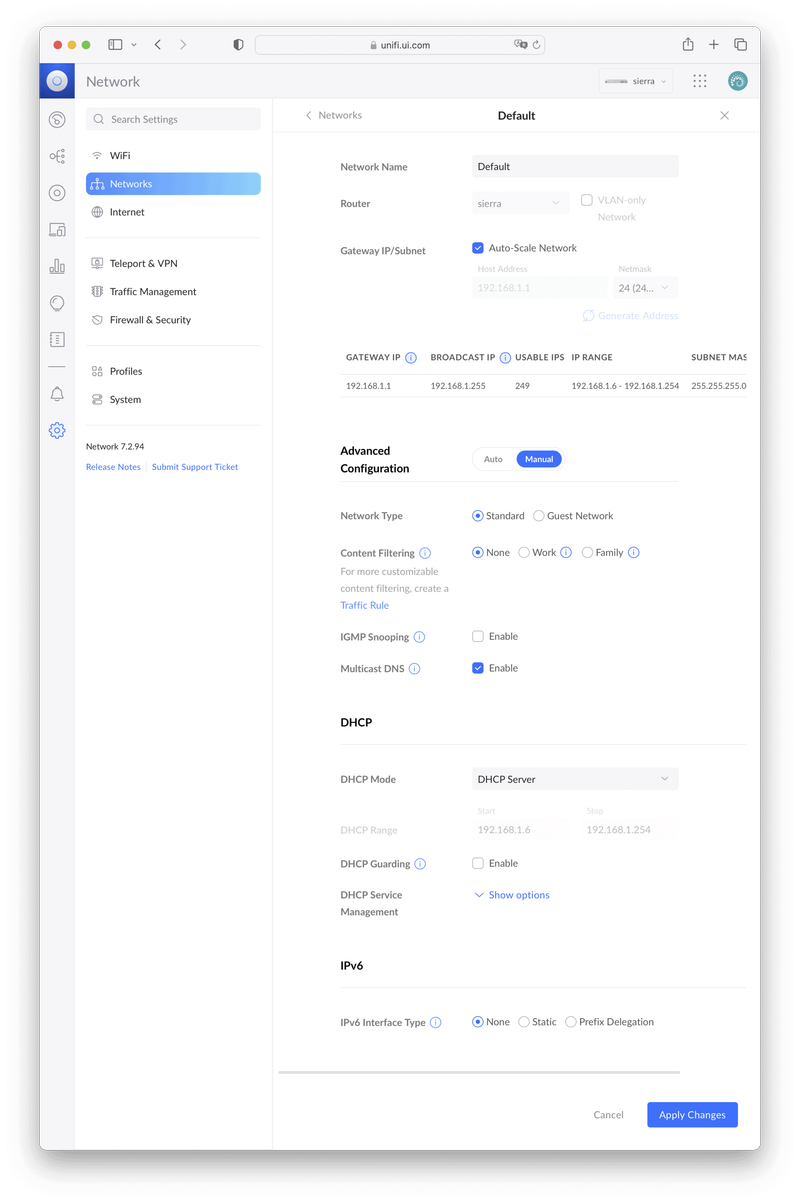Select the Guest Network radio button
The height and width of the screenshot is (1202, 800).
(539, 516)
